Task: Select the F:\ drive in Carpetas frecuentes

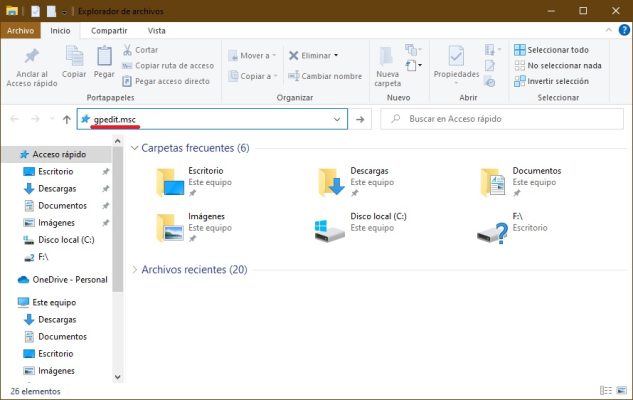Action: coord(513,228)
